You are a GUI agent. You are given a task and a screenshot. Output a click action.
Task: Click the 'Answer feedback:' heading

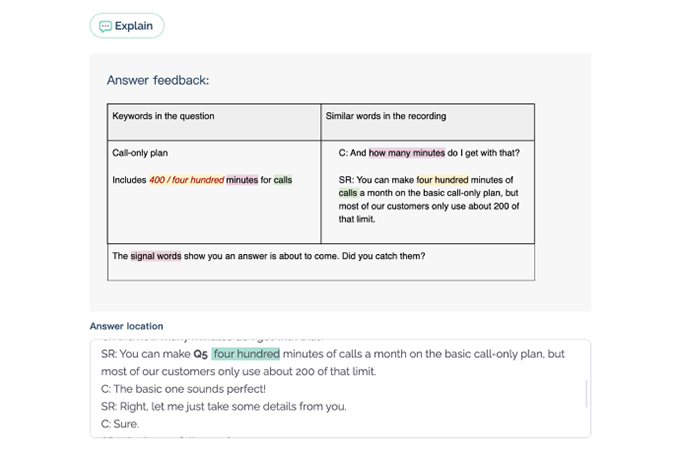pyautogui.click(x=157, y=81)
